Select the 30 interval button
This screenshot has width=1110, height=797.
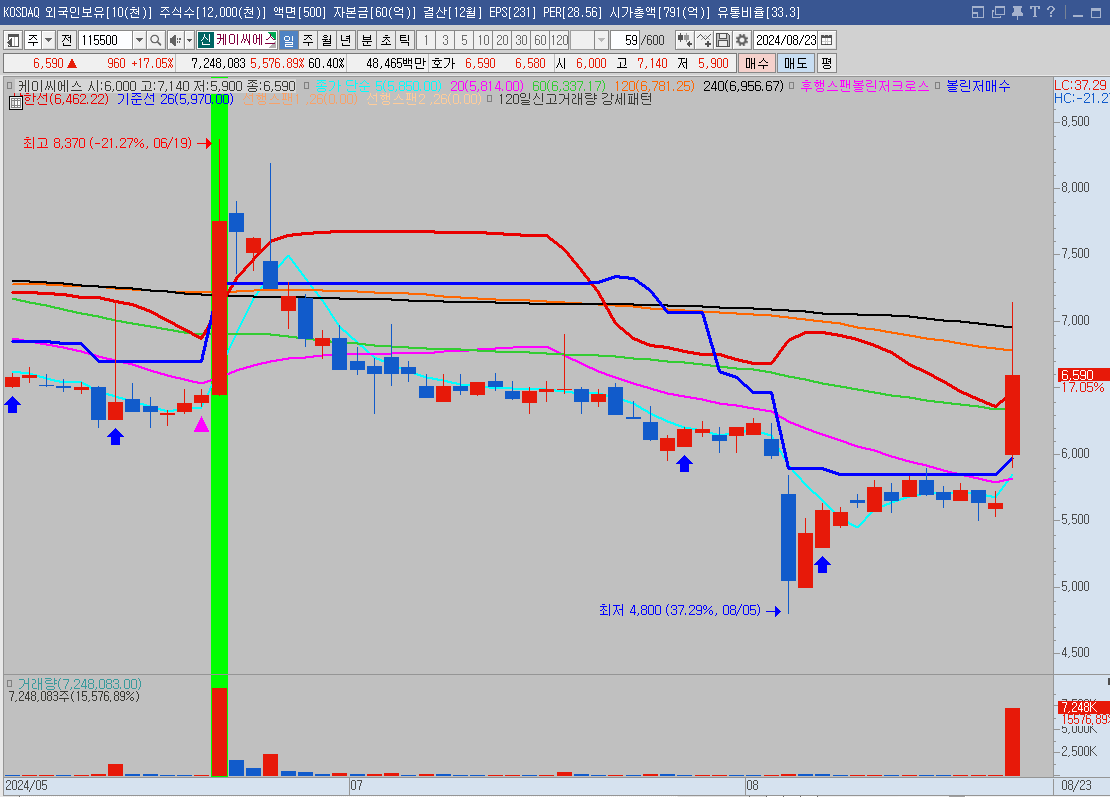tap(521, 40)
